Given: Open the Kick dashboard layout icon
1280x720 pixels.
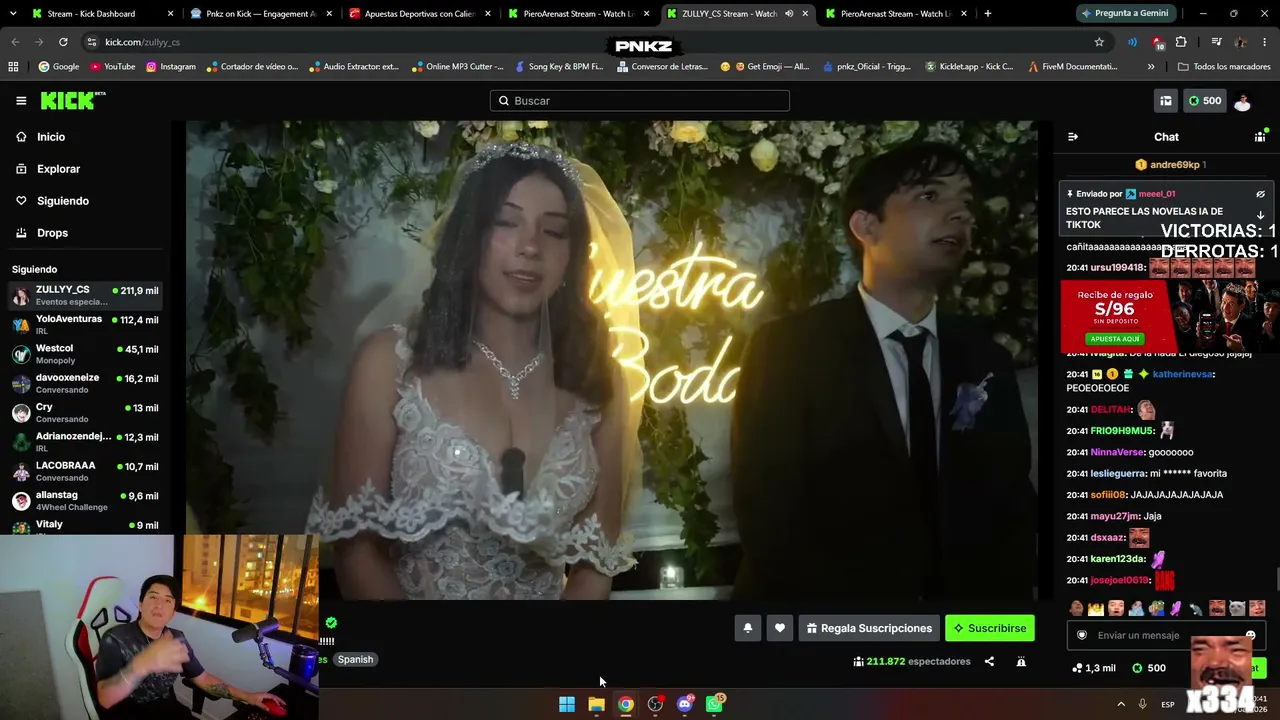Looking at the screenshot, I should point(1165,101).
